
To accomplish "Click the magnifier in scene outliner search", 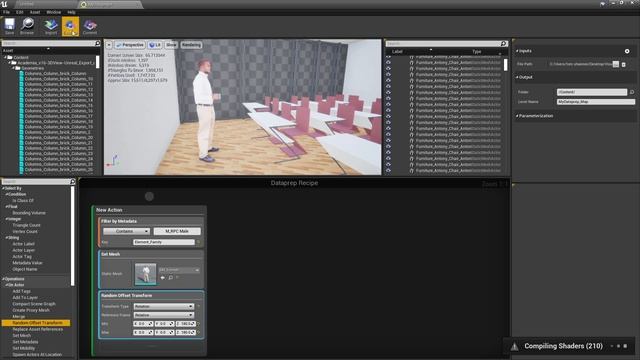I will coord(503,43).
